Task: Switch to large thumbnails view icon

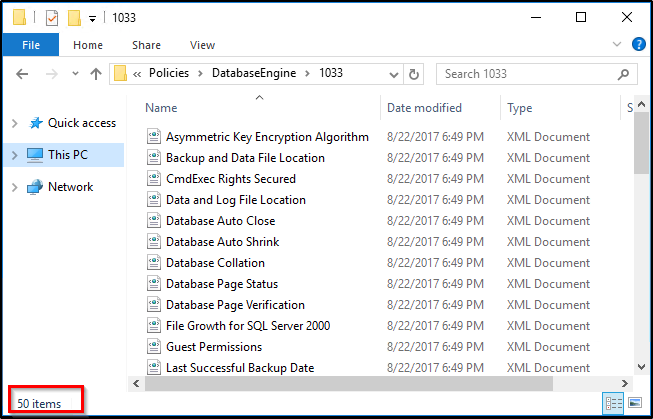Action: click(x=636, y=403)
